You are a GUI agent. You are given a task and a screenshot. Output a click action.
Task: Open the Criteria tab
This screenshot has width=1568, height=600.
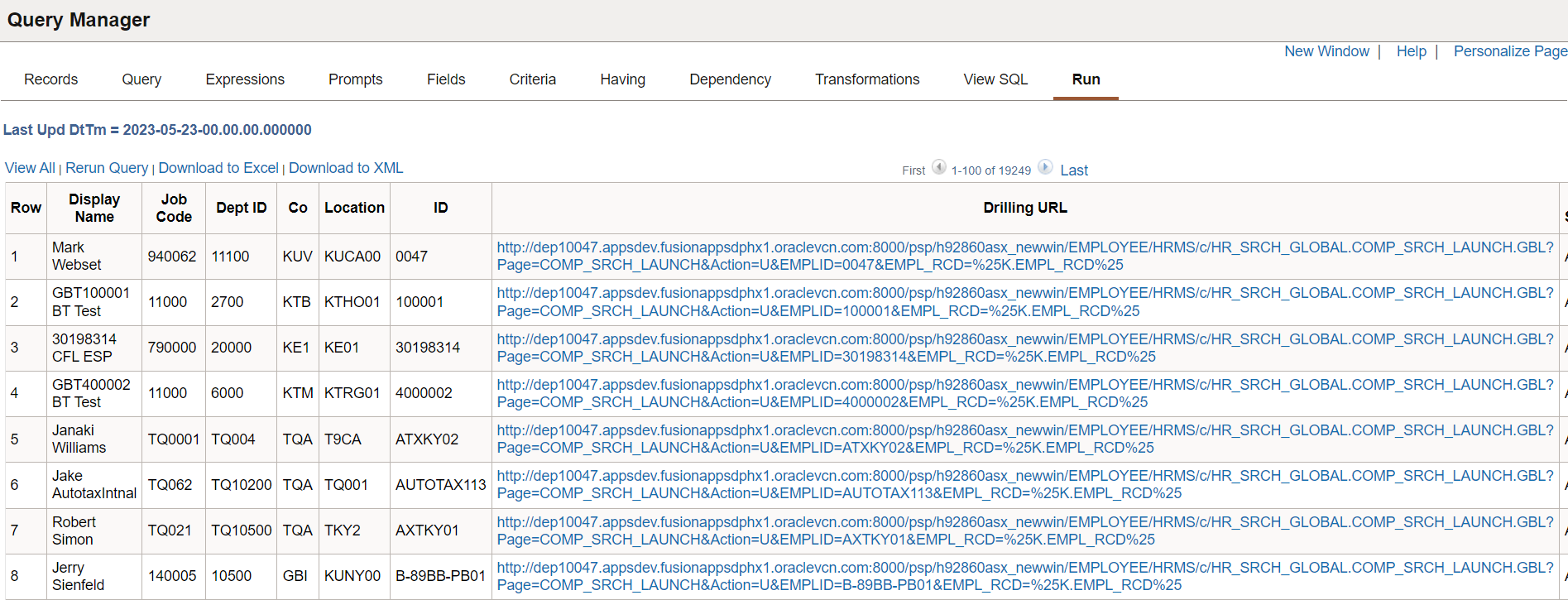(x=532, y=79)
